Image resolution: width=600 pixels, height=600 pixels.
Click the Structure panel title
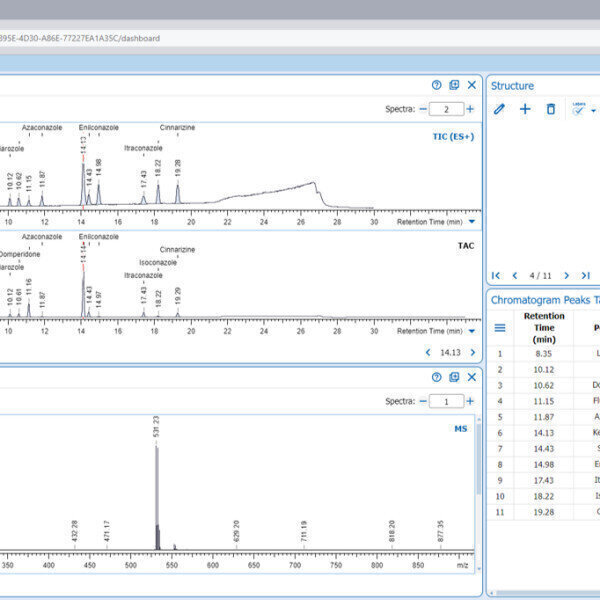point(512,86)
